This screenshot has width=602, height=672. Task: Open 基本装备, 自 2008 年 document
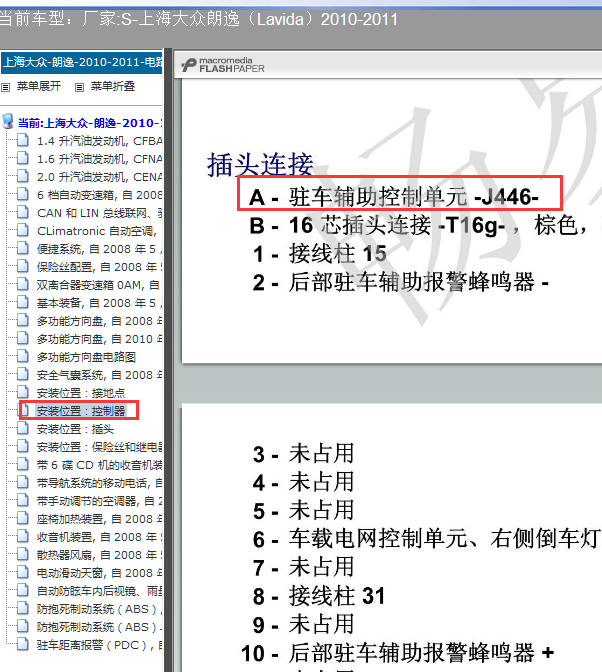(x=99, y=303)
